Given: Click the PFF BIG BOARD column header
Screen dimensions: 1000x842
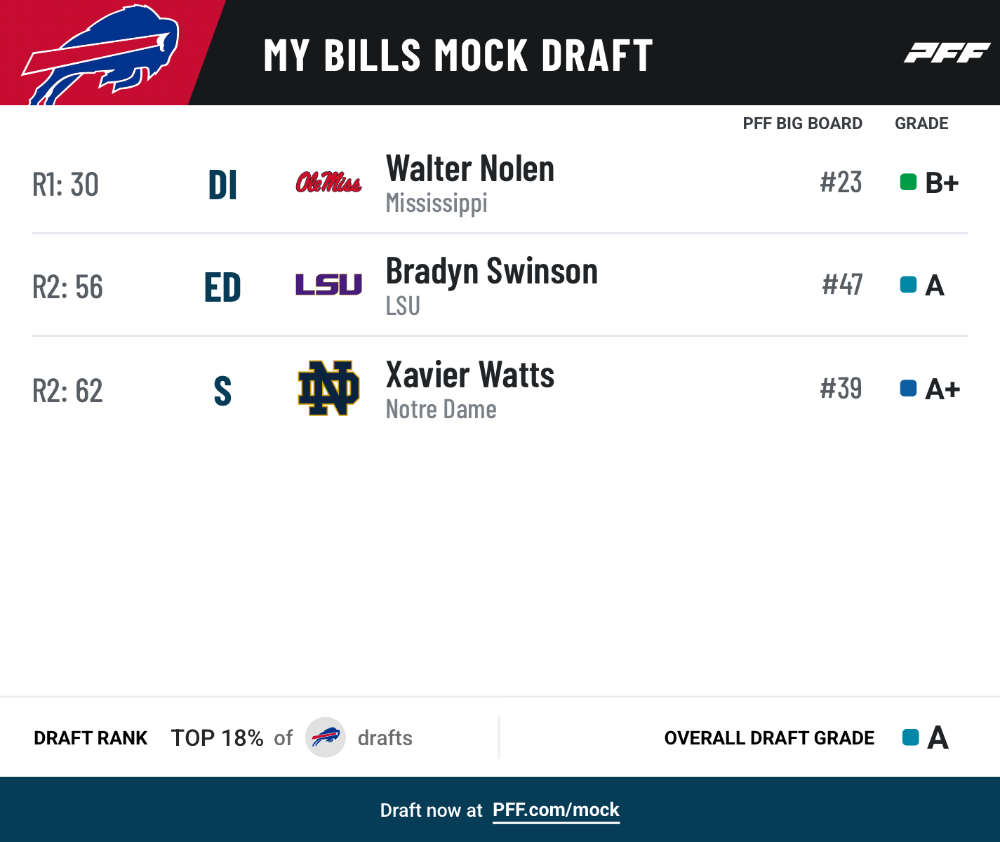Looking at the screenshot, I should [x=802, y=123].
